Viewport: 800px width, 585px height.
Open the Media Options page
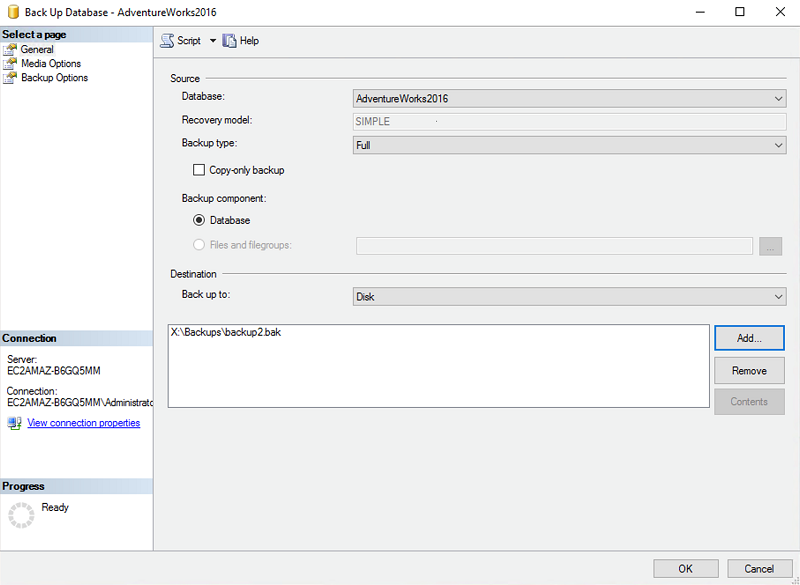[51, 64]
